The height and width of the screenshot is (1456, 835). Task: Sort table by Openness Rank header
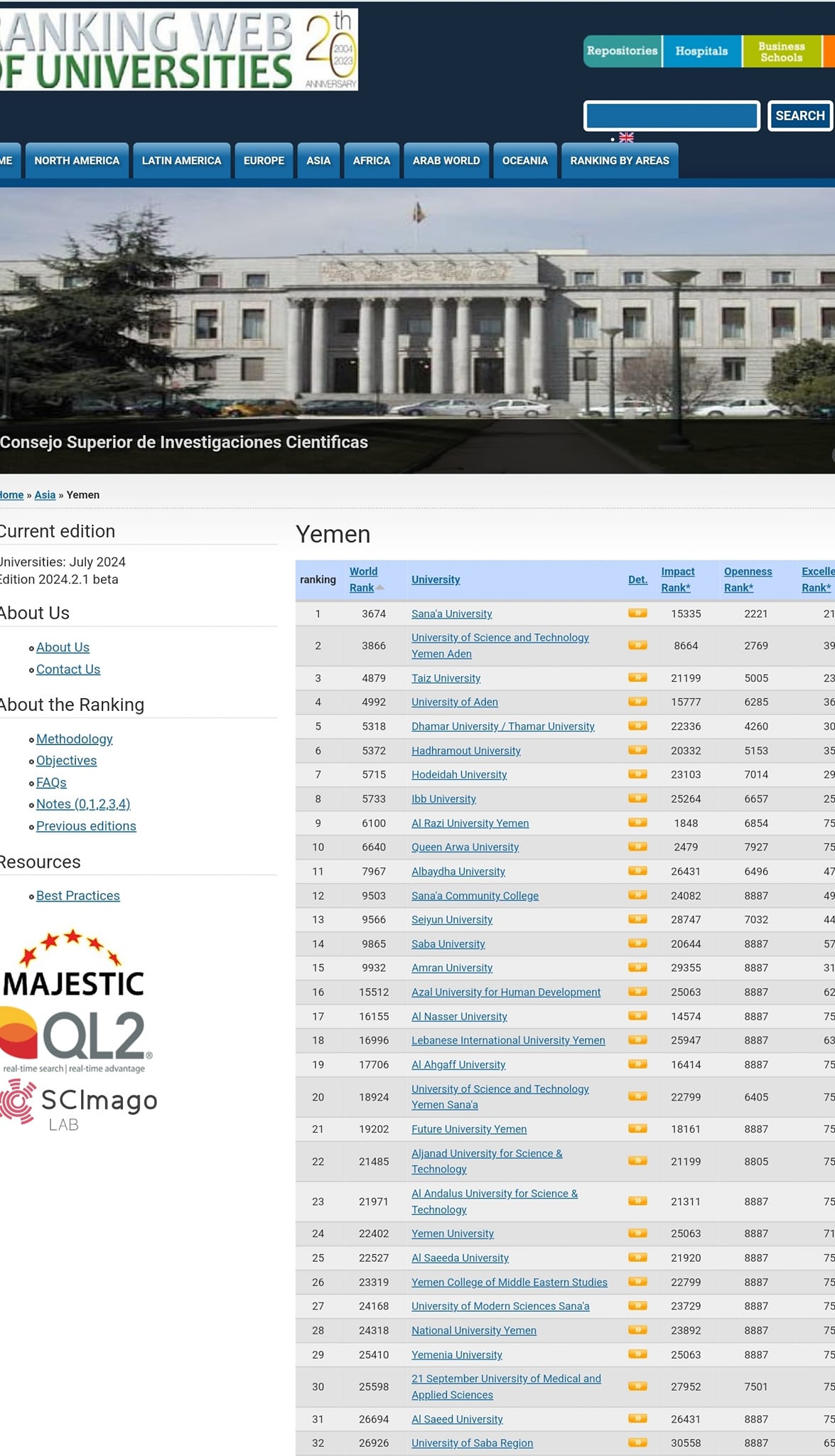click(748, 579)
